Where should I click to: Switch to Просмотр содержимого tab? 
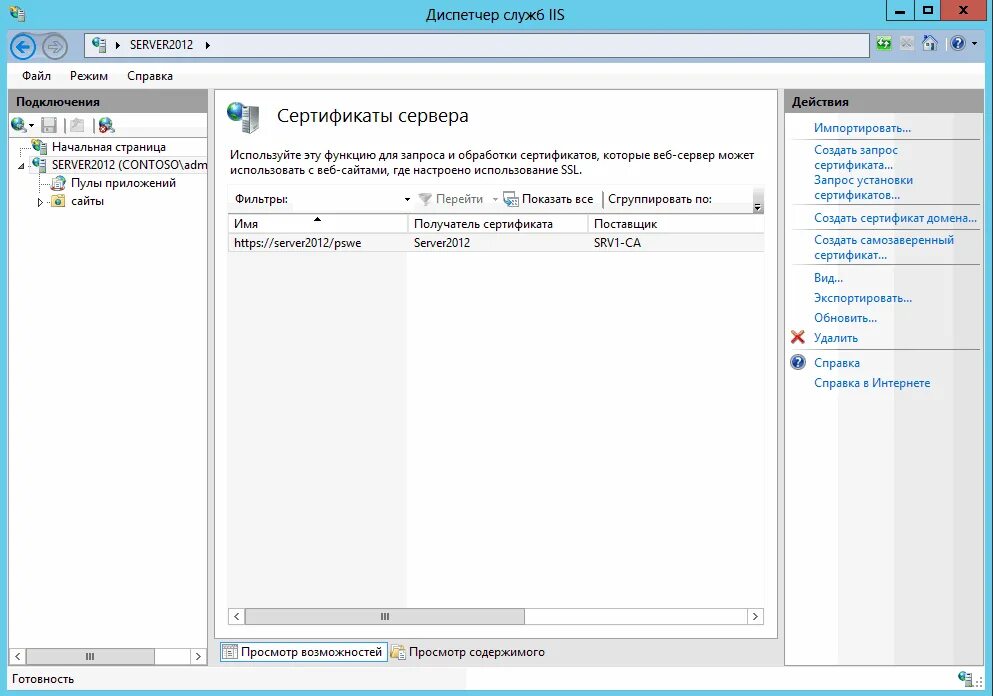[x=468, y=652]
